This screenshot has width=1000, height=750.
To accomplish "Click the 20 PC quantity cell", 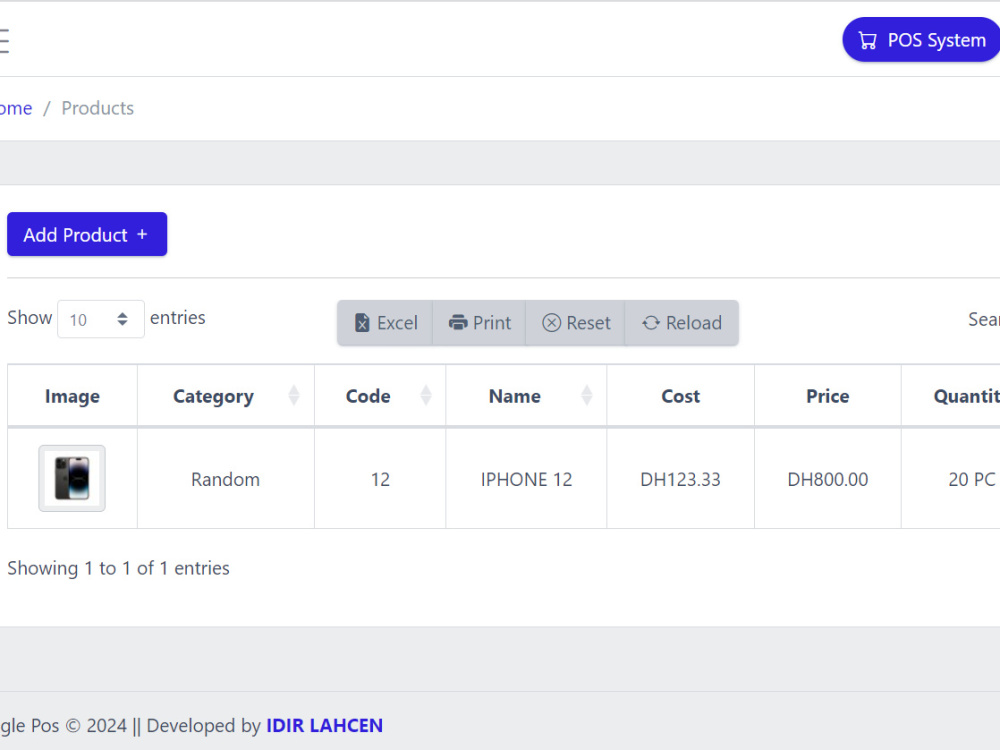I will coord(951,479).
